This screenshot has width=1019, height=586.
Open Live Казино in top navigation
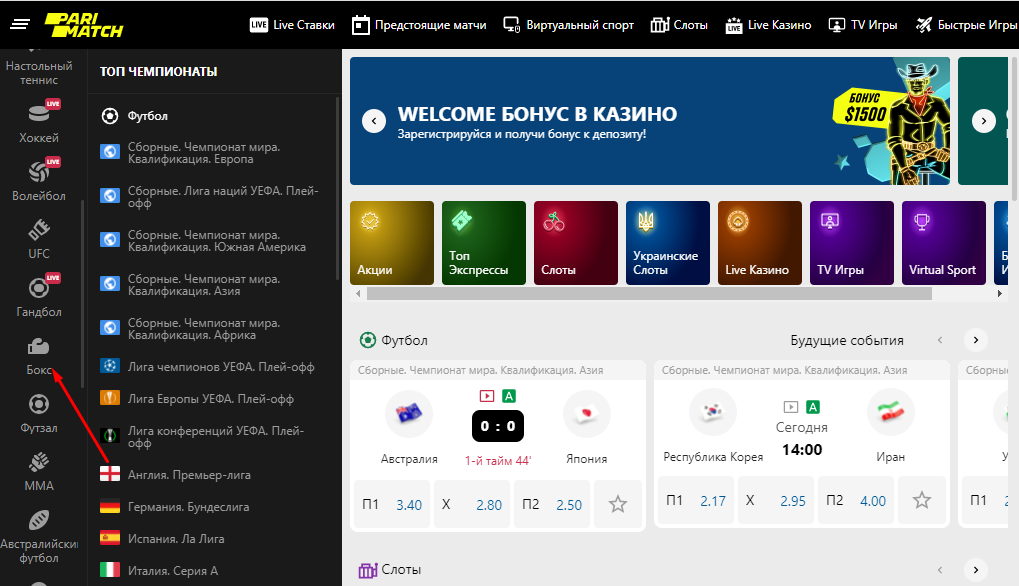(768, 25)
